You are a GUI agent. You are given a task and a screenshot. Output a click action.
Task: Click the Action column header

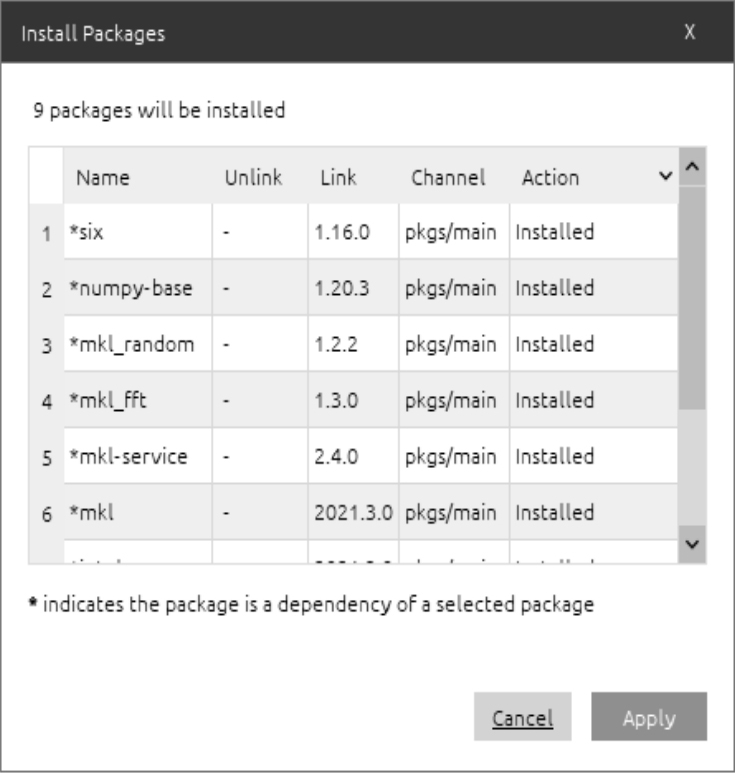[550, 178]
